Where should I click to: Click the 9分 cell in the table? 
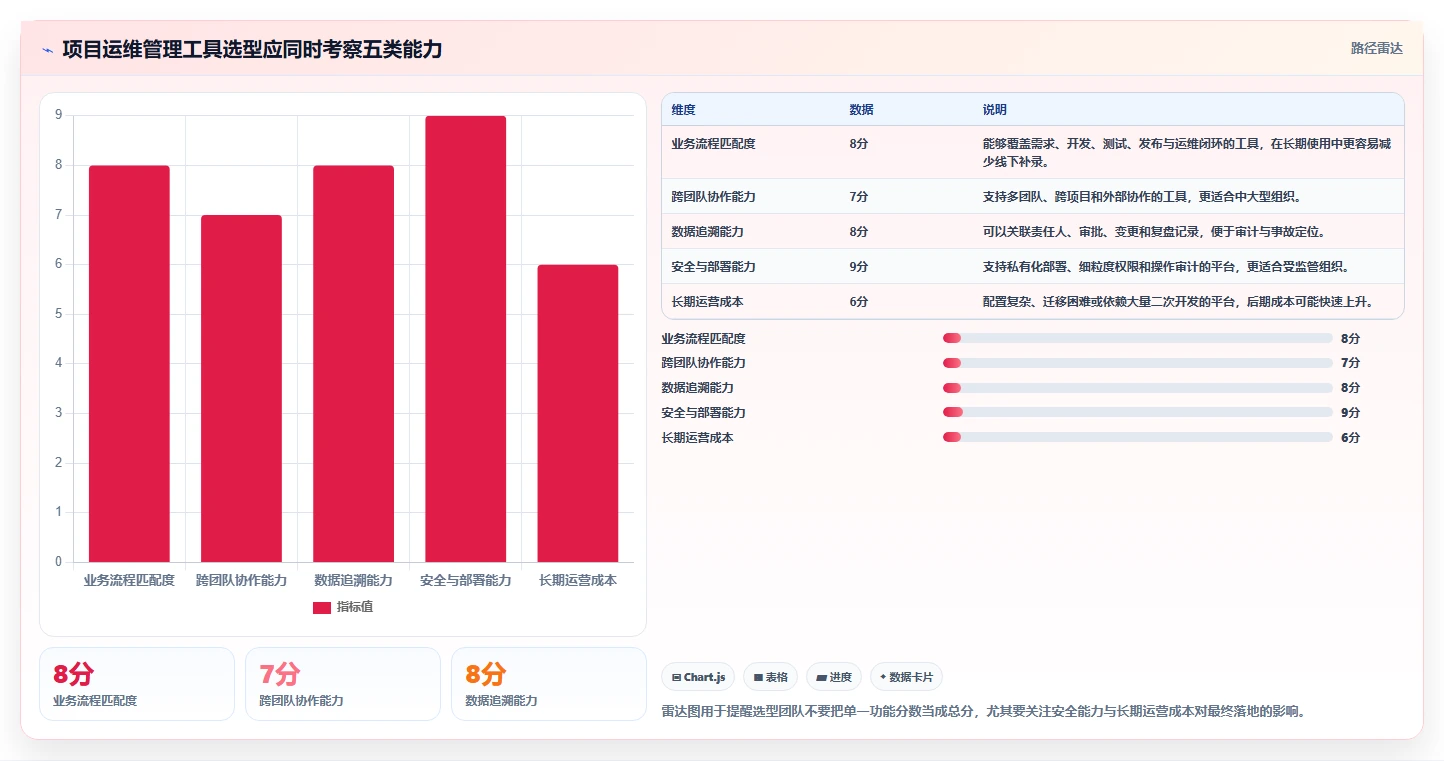[x=858, y=267]
